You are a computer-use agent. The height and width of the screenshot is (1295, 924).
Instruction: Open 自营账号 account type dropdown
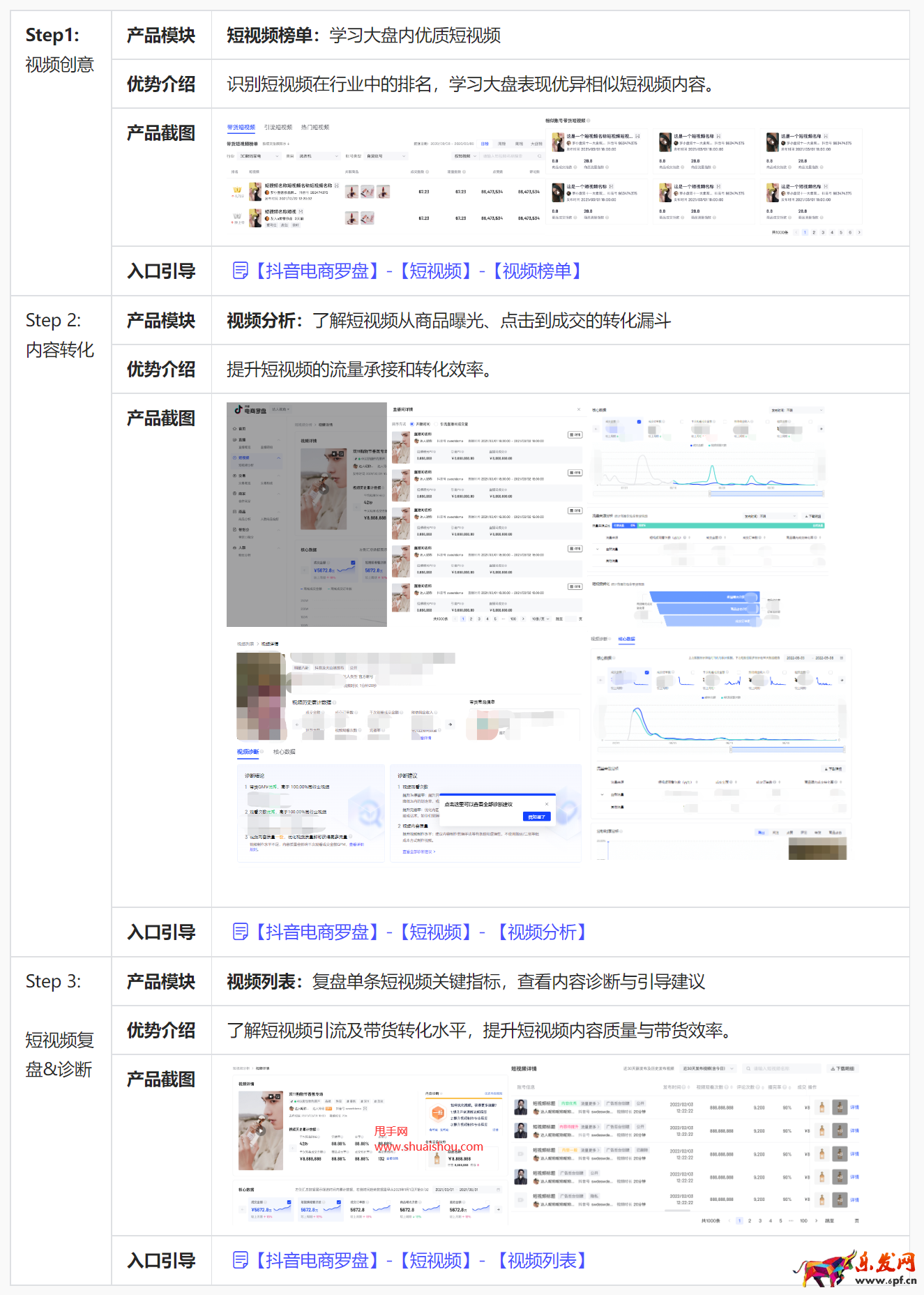click(386, 156)
